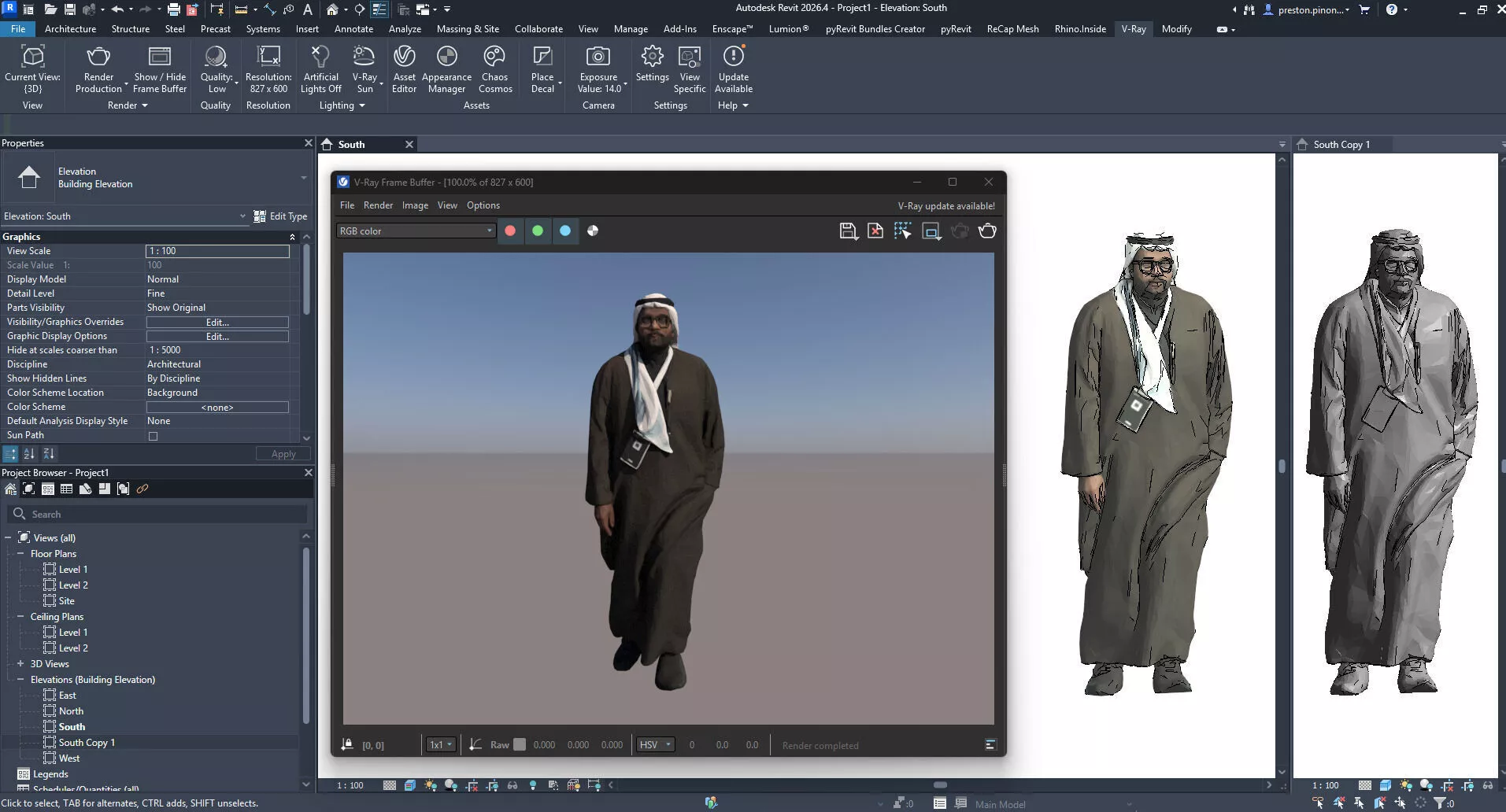Edit Graphic Display Options
This screenshot has height=812, width=1506.
[x=217, y=336]
